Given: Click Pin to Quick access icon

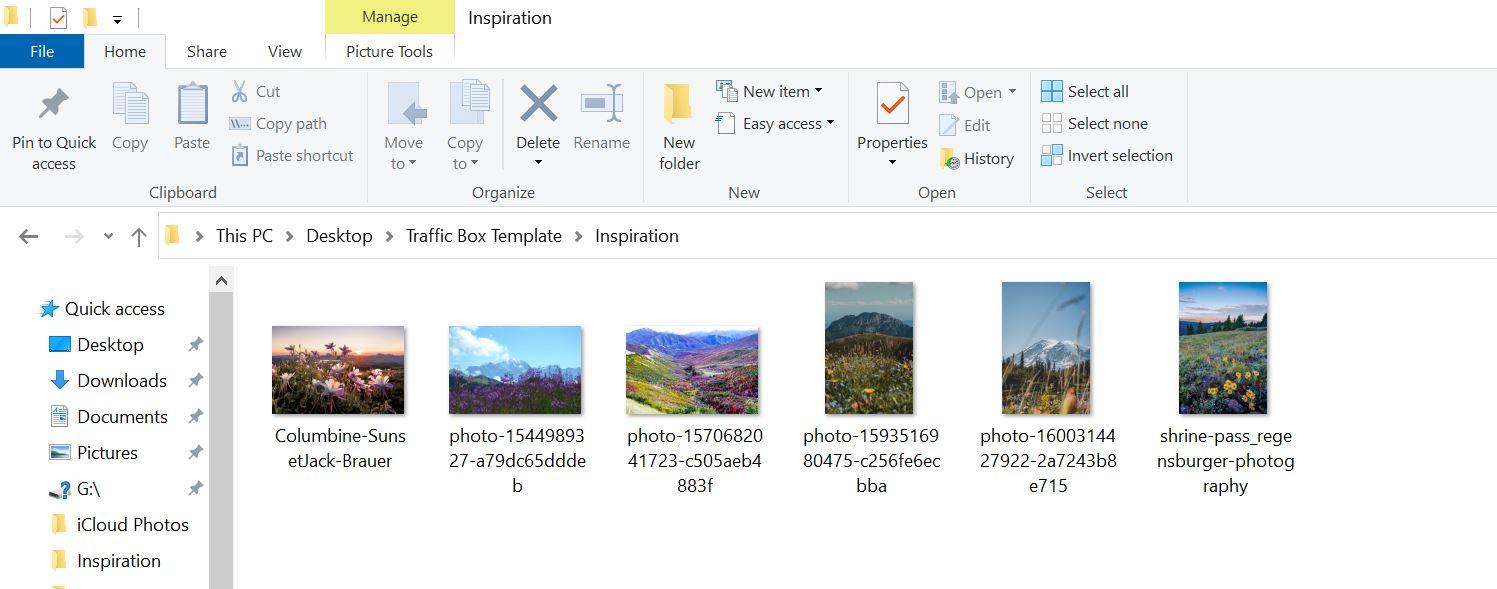Looking at the screenshot, I should (53, 104).
